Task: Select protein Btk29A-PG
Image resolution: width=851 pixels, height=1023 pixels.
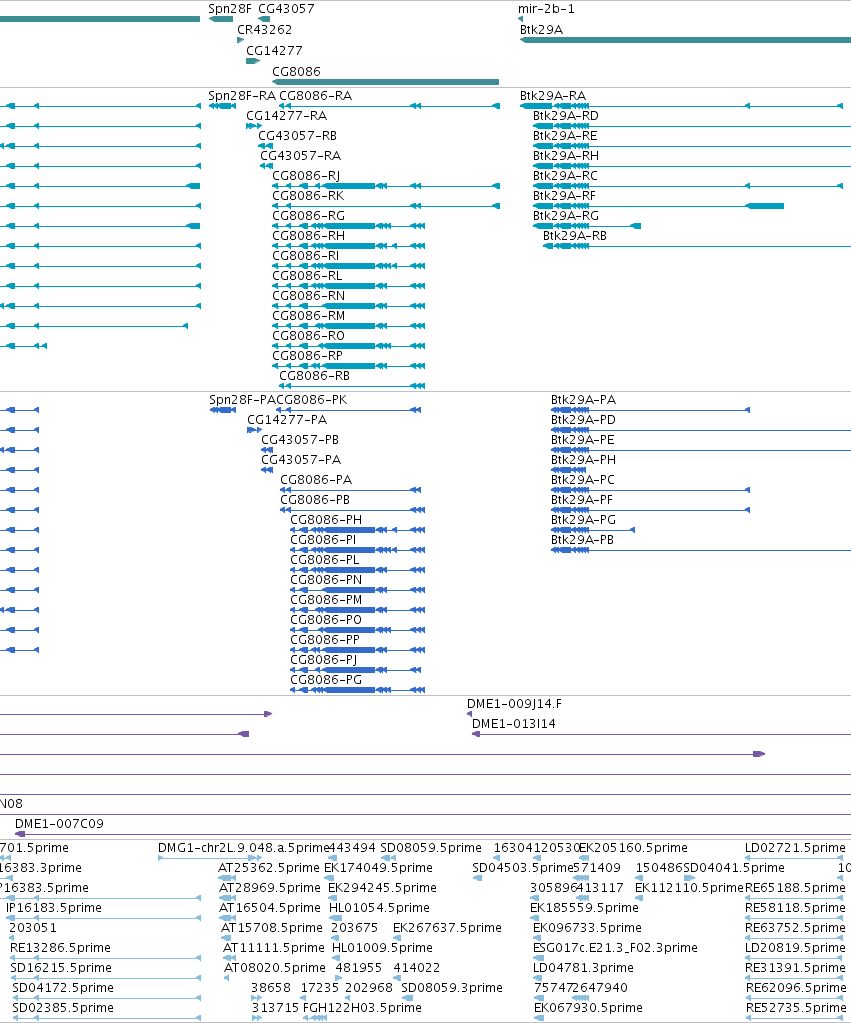Action: tap(583, 519)
